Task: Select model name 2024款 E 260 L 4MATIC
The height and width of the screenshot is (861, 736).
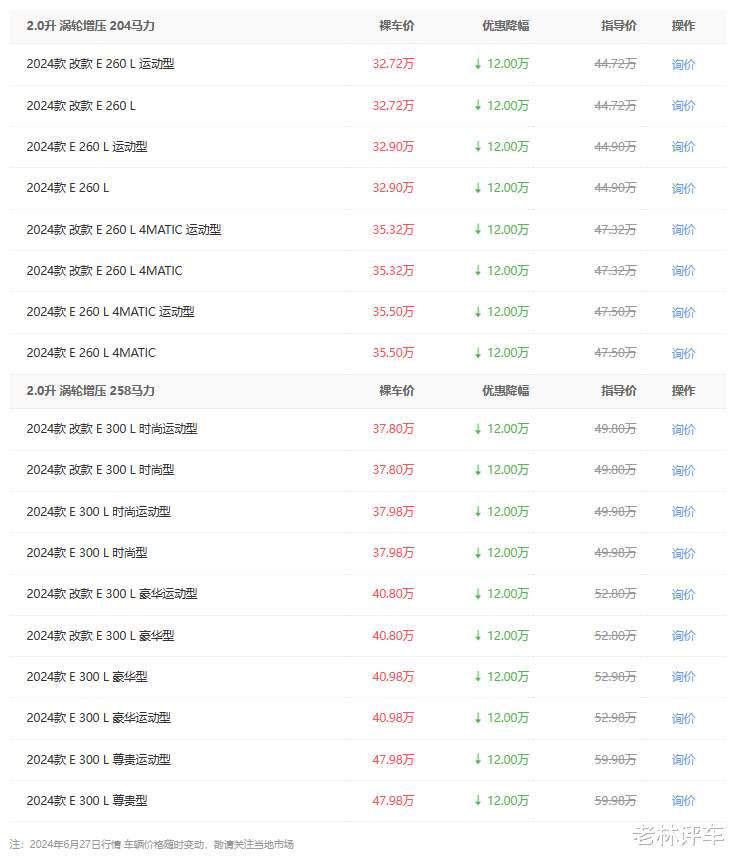Action: coord(91,353)
